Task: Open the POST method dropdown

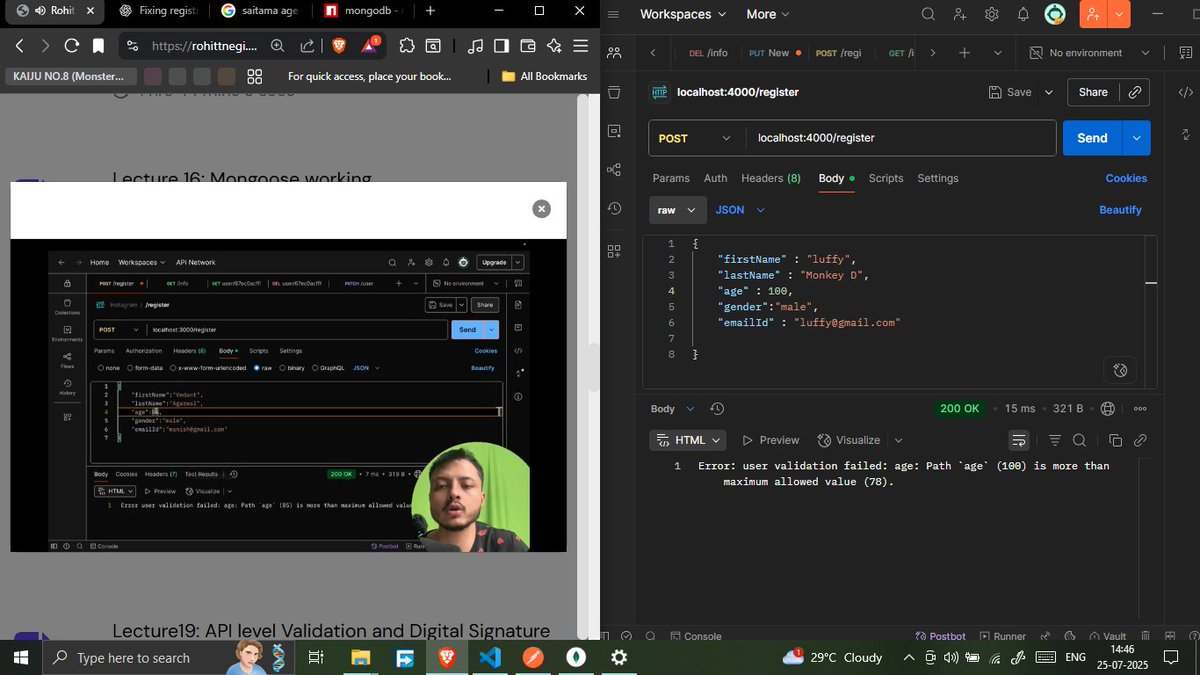Action: pyautogui.click(x=696, y=138)
